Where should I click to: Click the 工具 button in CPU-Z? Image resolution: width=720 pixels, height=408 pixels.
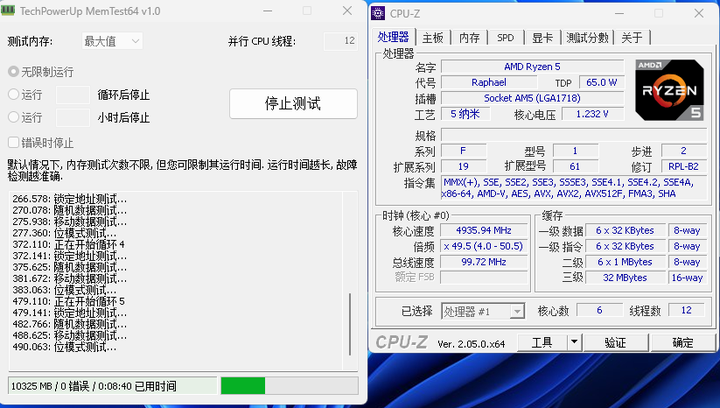(542, 342)
